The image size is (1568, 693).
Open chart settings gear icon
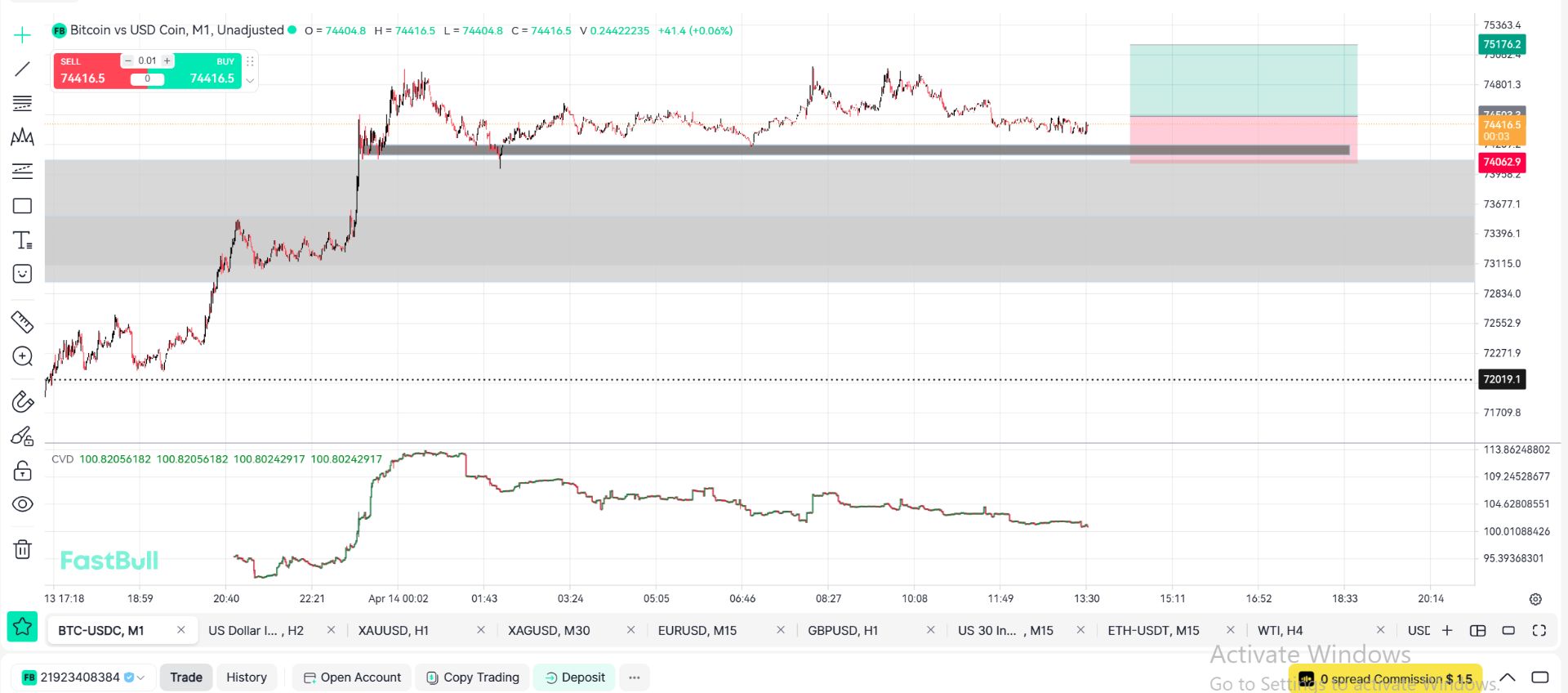click(1535, 599)
